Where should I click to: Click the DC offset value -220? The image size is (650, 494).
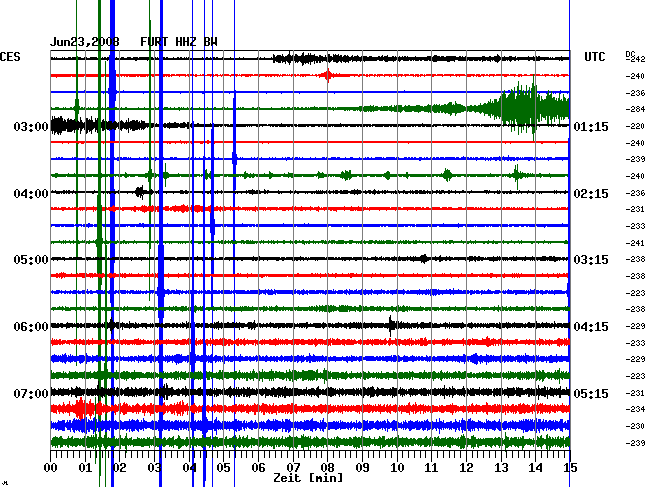coord(635,126)
